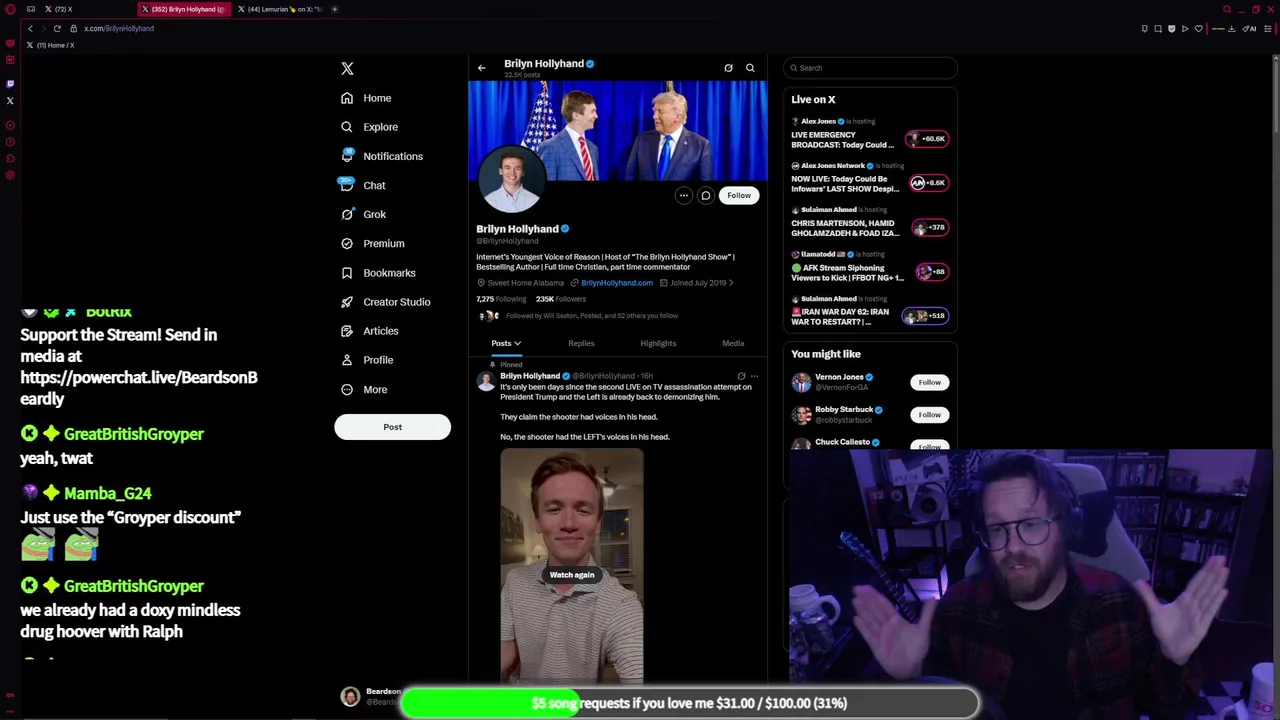
Task: Click the browser back arrow
Action: tap(30, 28)
